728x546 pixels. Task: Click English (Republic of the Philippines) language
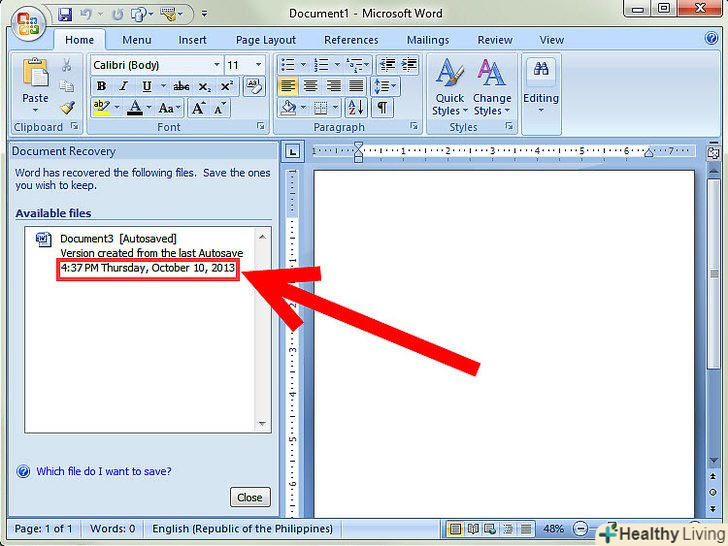242,528
